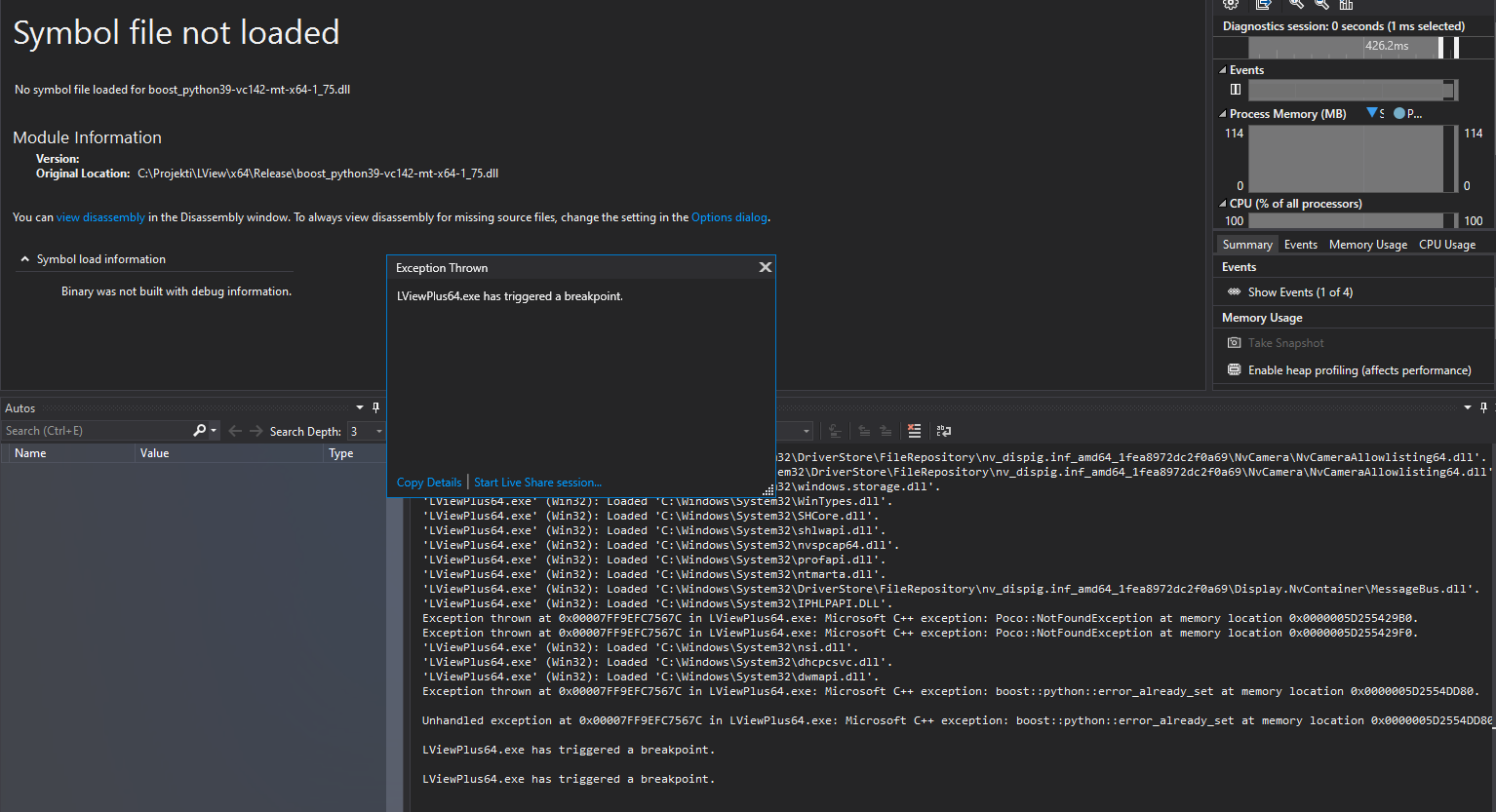Click 'Binary was not built with debug information' text
The height and width of the screenshot is (812, 1496).
(177, 291)
